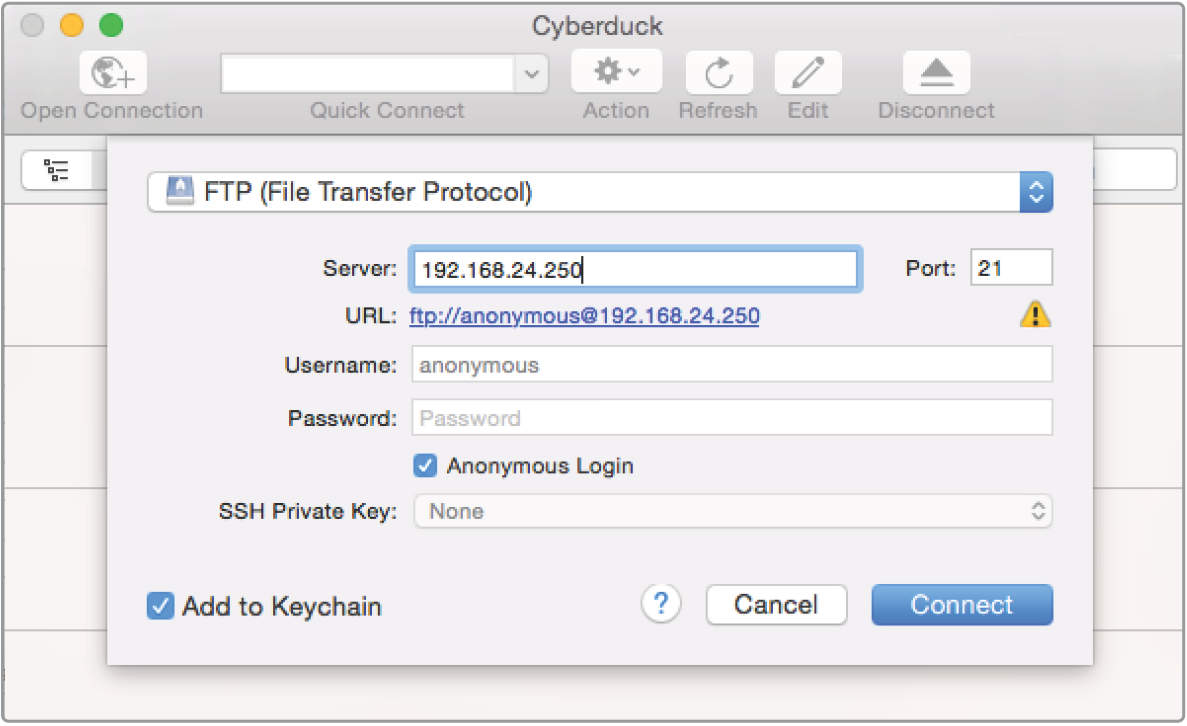Screen dimensions: 1187x726
Task: Open help with the question mark button
Action: point(661,604)
